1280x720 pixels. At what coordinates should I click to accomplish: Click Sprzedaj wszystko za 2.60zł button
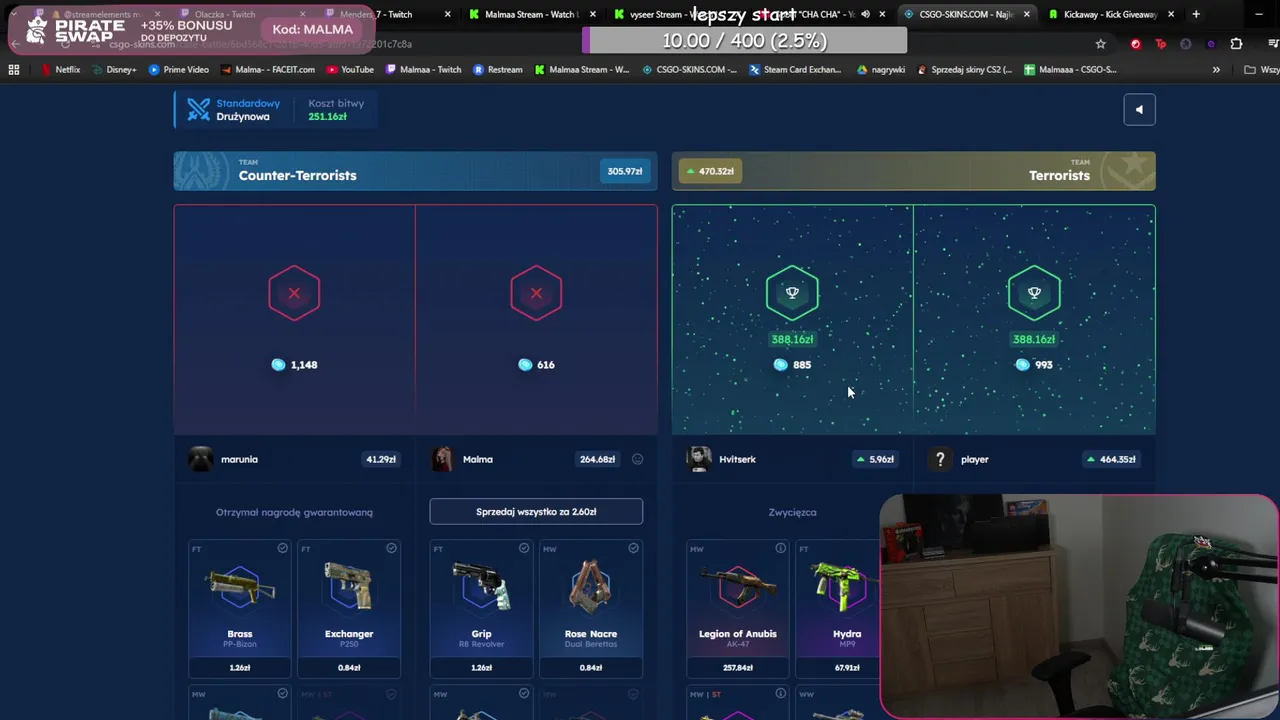[x=536, y=511]
